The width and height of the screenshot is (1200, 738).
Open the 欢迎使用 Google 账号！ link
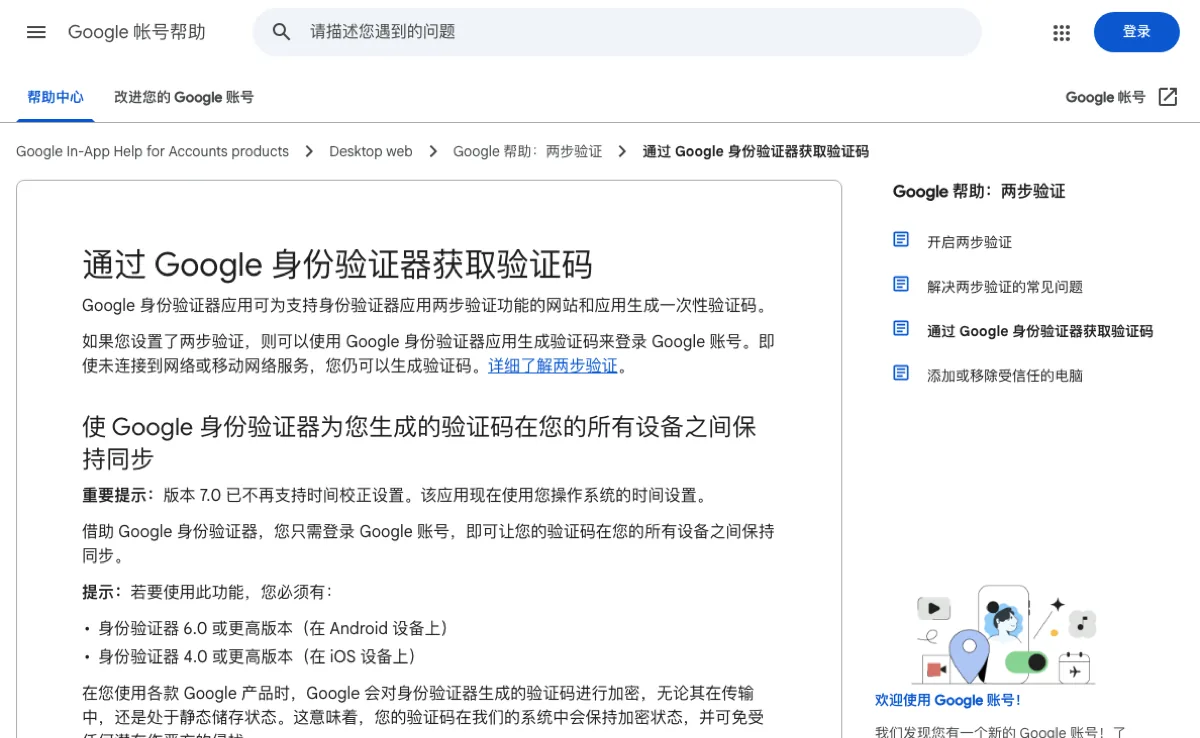948,700
